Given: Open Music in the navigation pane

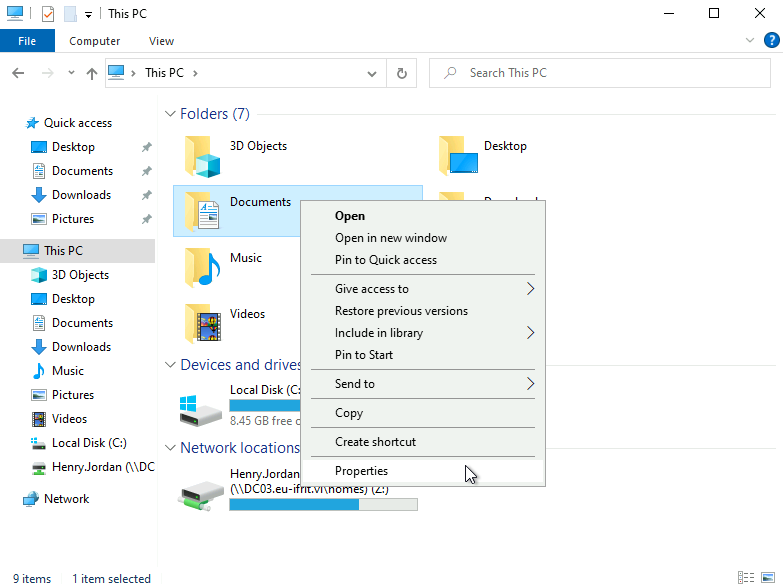Looking at the screenshot, I should click(77, 370).
